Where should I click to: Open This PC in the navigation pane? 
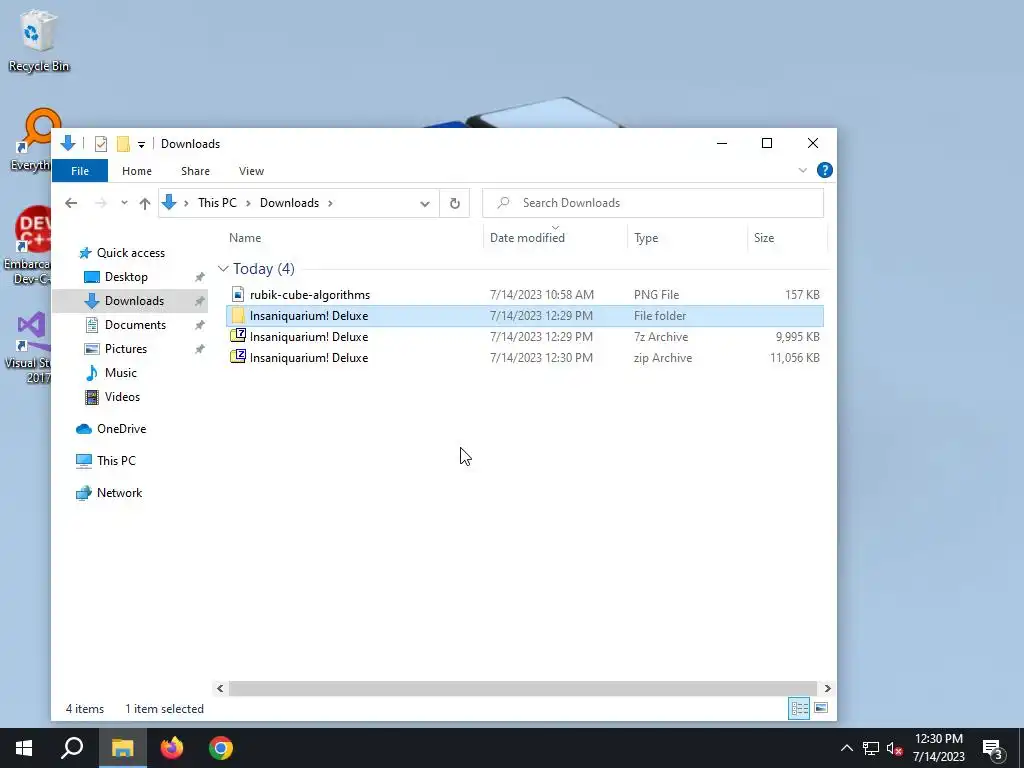pyautogui.click(x=116, y=461)
